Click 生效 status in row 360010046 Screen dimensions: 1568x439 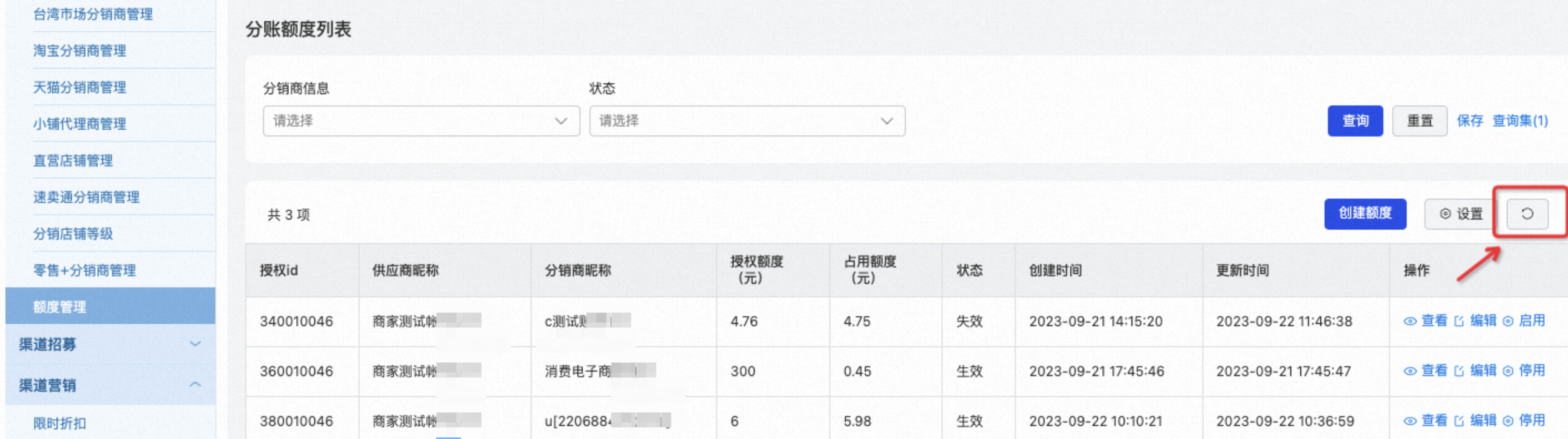[969, 372]
